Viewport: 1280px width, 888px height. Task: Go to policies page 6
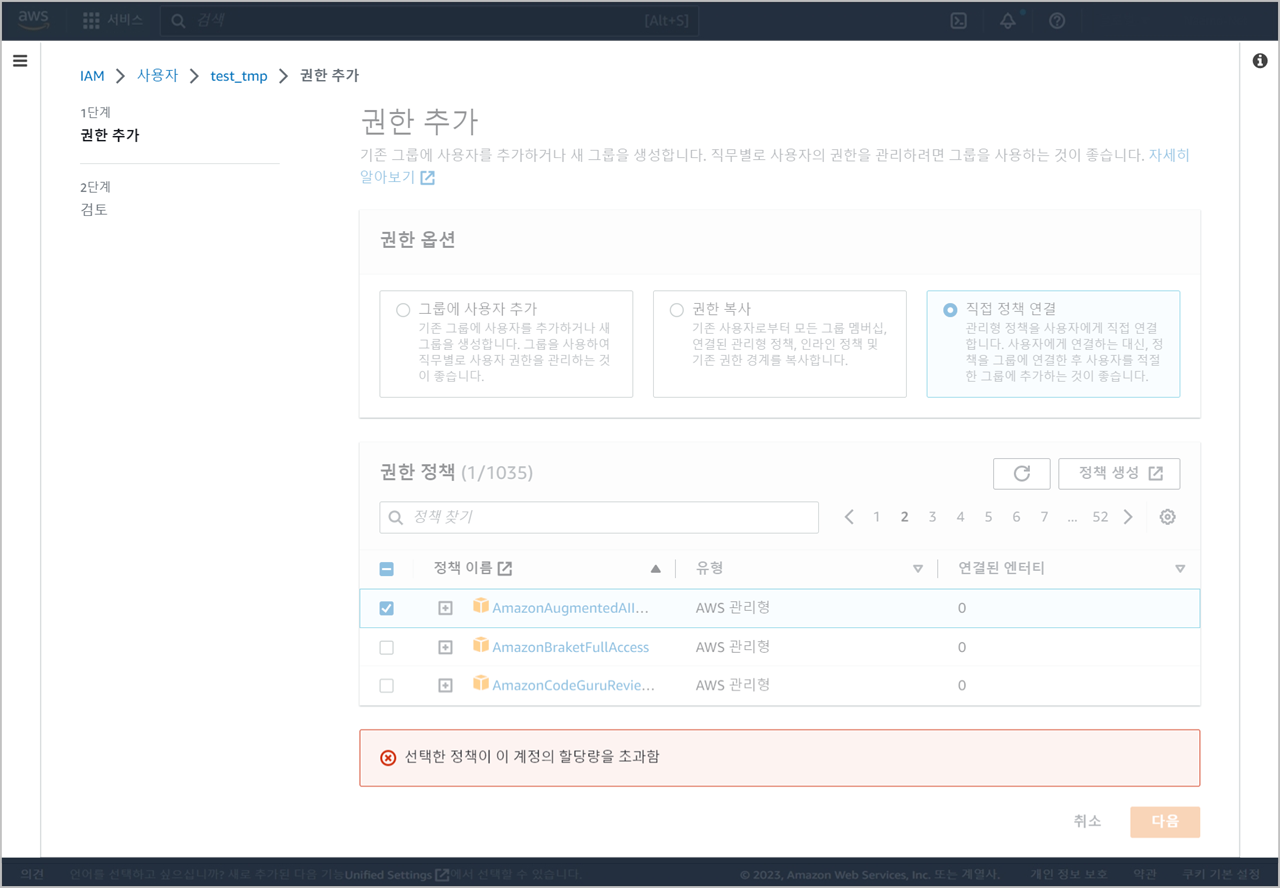pyautogui.click(x=1016, y=517)
